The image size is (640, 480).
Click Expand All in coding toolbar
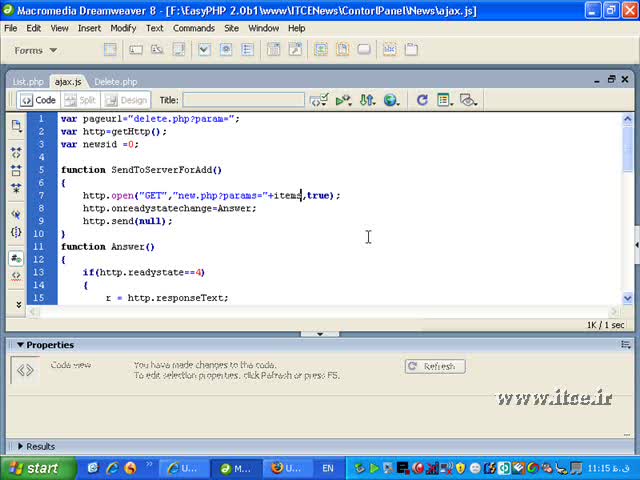click(x=16, y=188)
